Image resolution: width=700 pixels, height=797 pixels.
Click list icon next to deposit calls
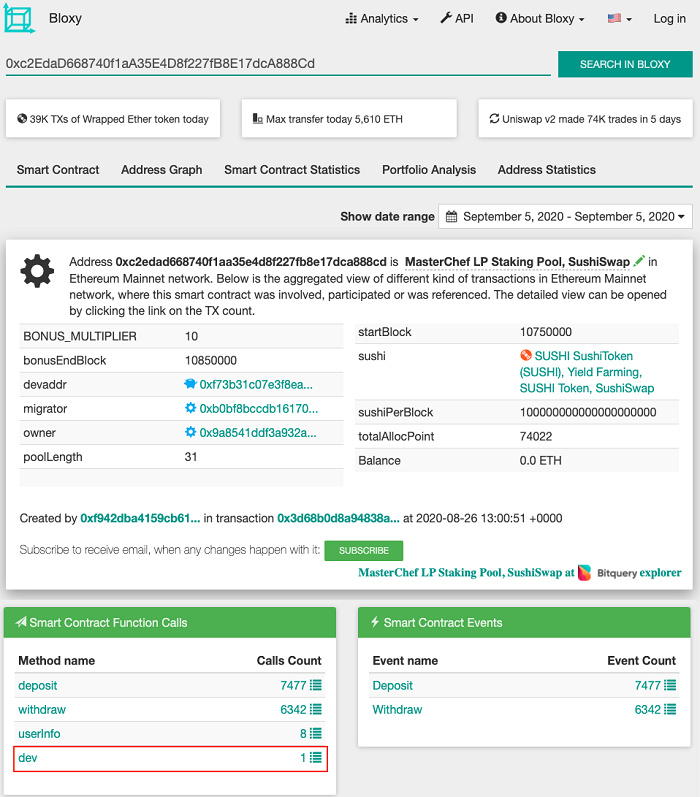coord(316,685)
